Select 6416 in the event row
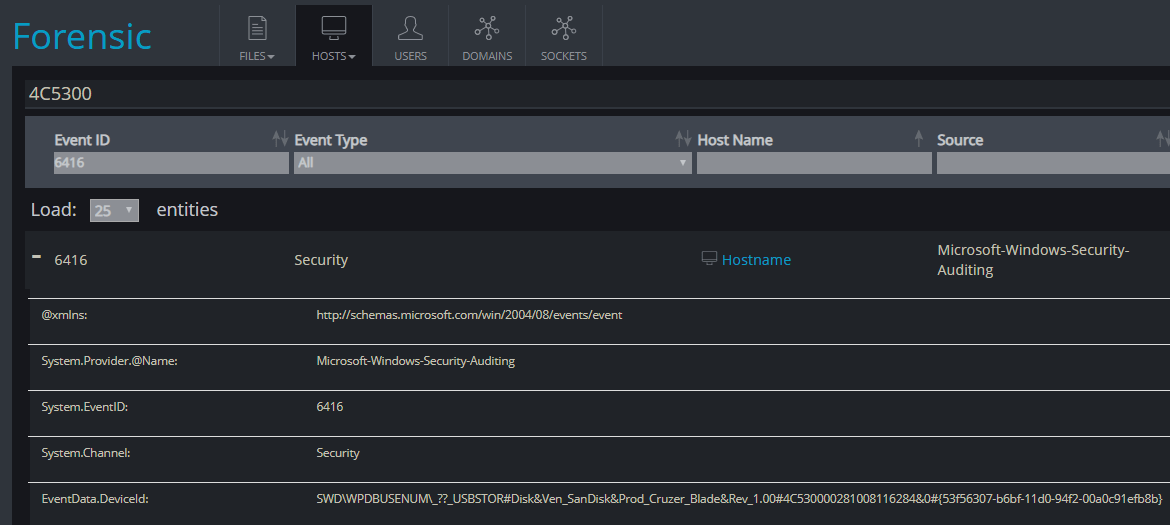This screenshot has width=1170, height=525. [71, 260]
